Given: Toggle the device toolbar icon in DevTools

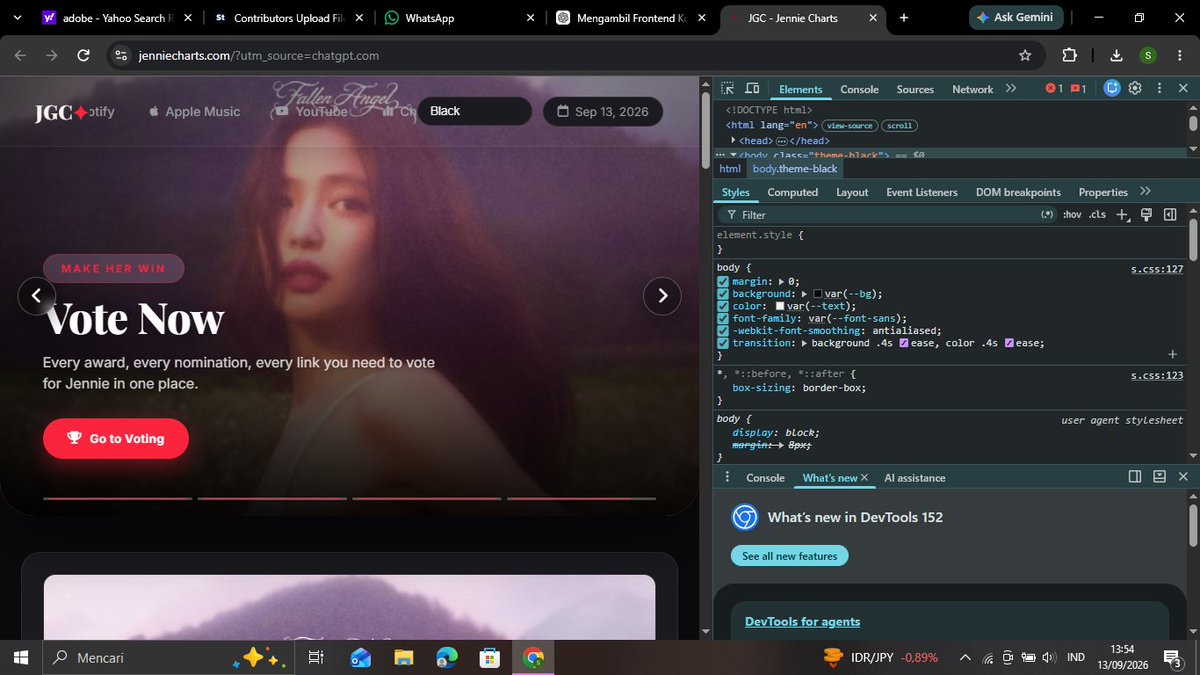Looking at the screenshot, I should pos(752,88).
